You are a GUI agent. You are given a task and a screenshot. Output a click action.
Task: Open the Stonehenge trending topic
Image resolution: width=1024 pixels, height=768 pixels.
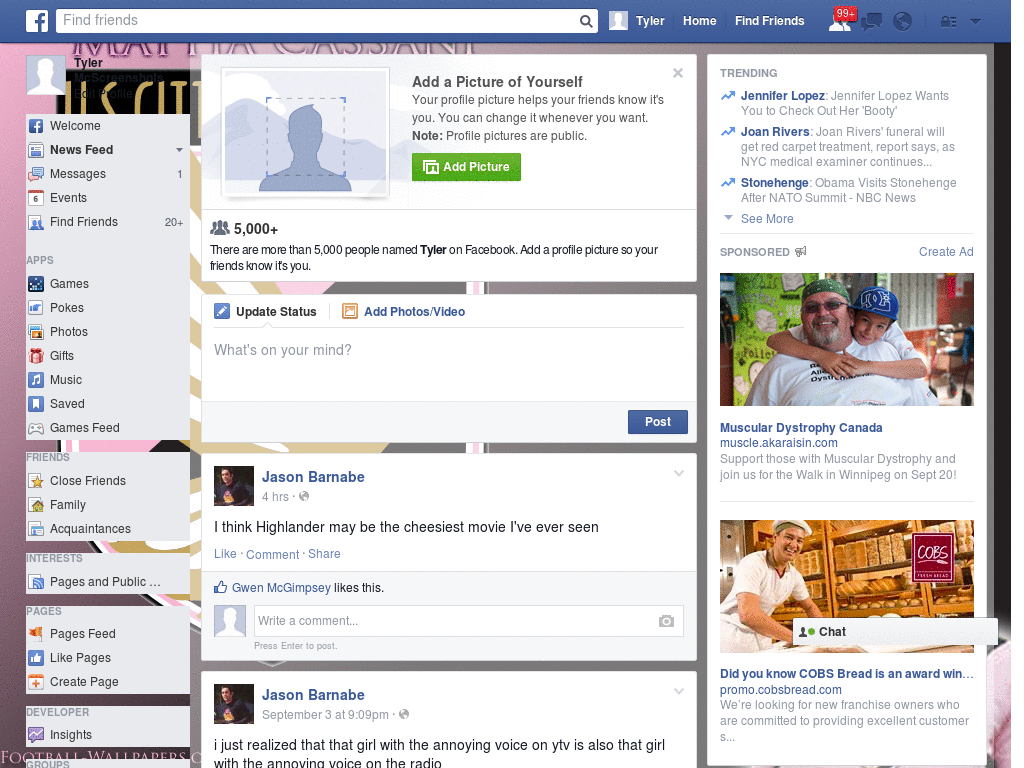[x=775, y=183]
